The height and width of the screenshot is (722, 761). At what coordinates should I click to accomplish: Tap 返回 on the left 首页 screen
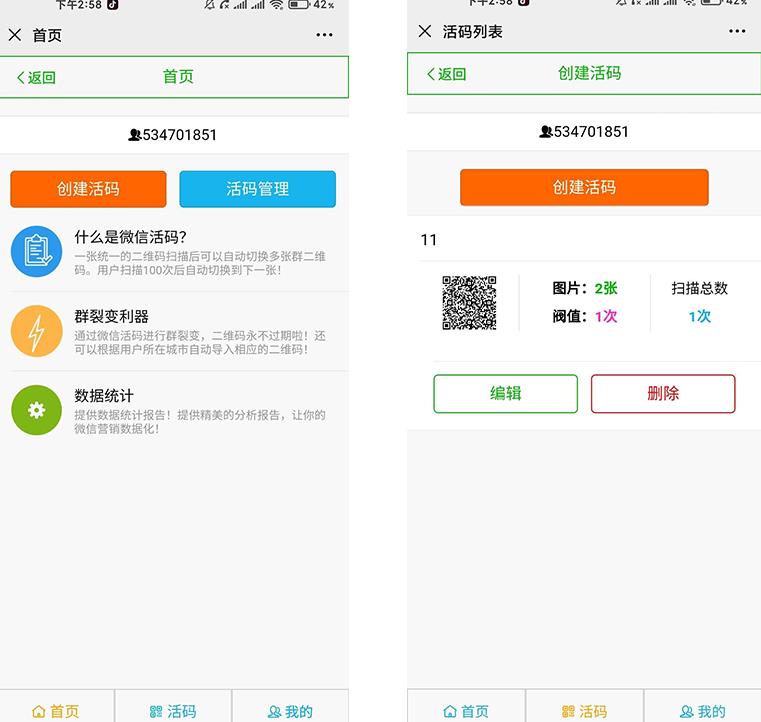coord(36,77)
